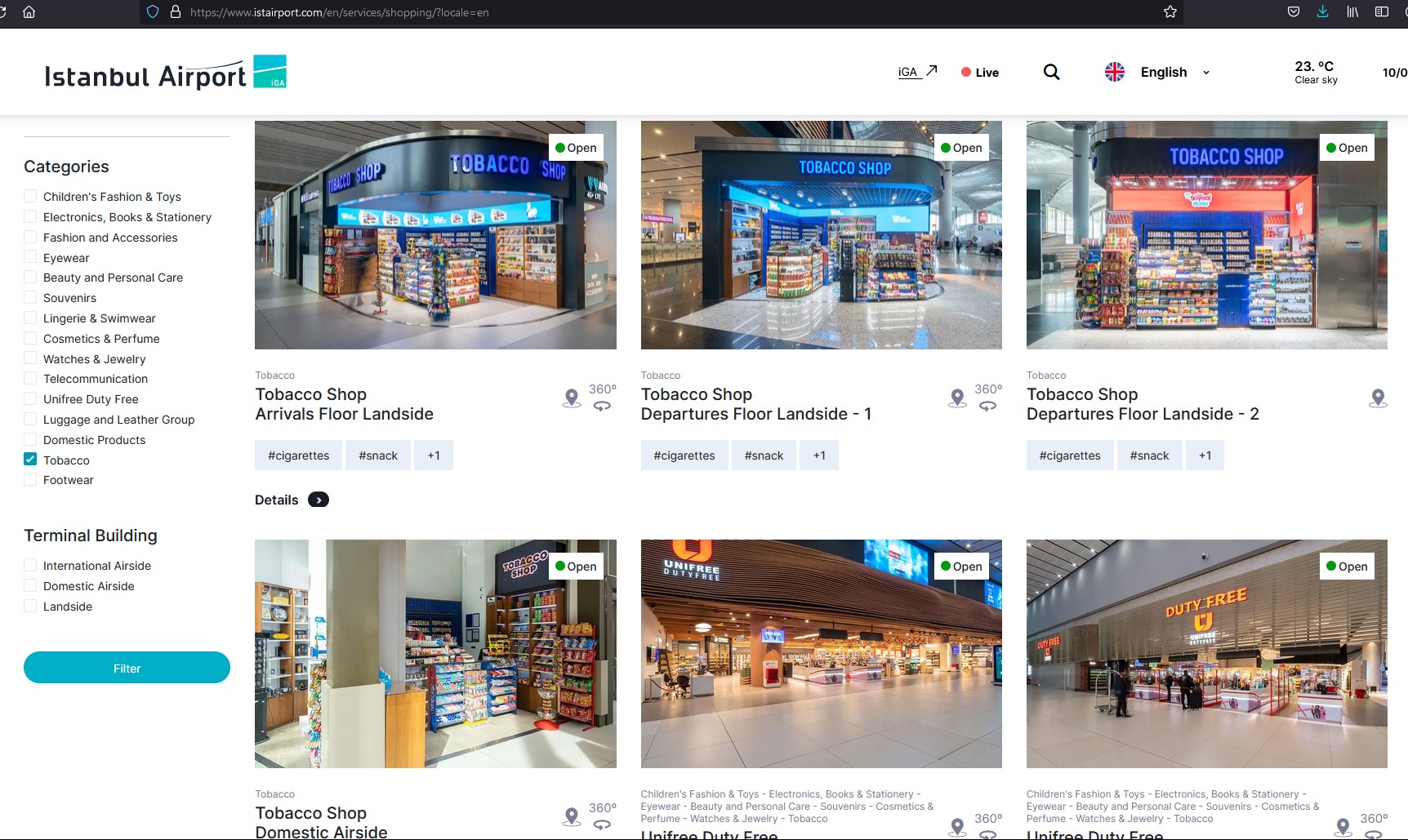Click the browser home icon
Viewport: 1408px width, 840px height.
tap(29, 12)
